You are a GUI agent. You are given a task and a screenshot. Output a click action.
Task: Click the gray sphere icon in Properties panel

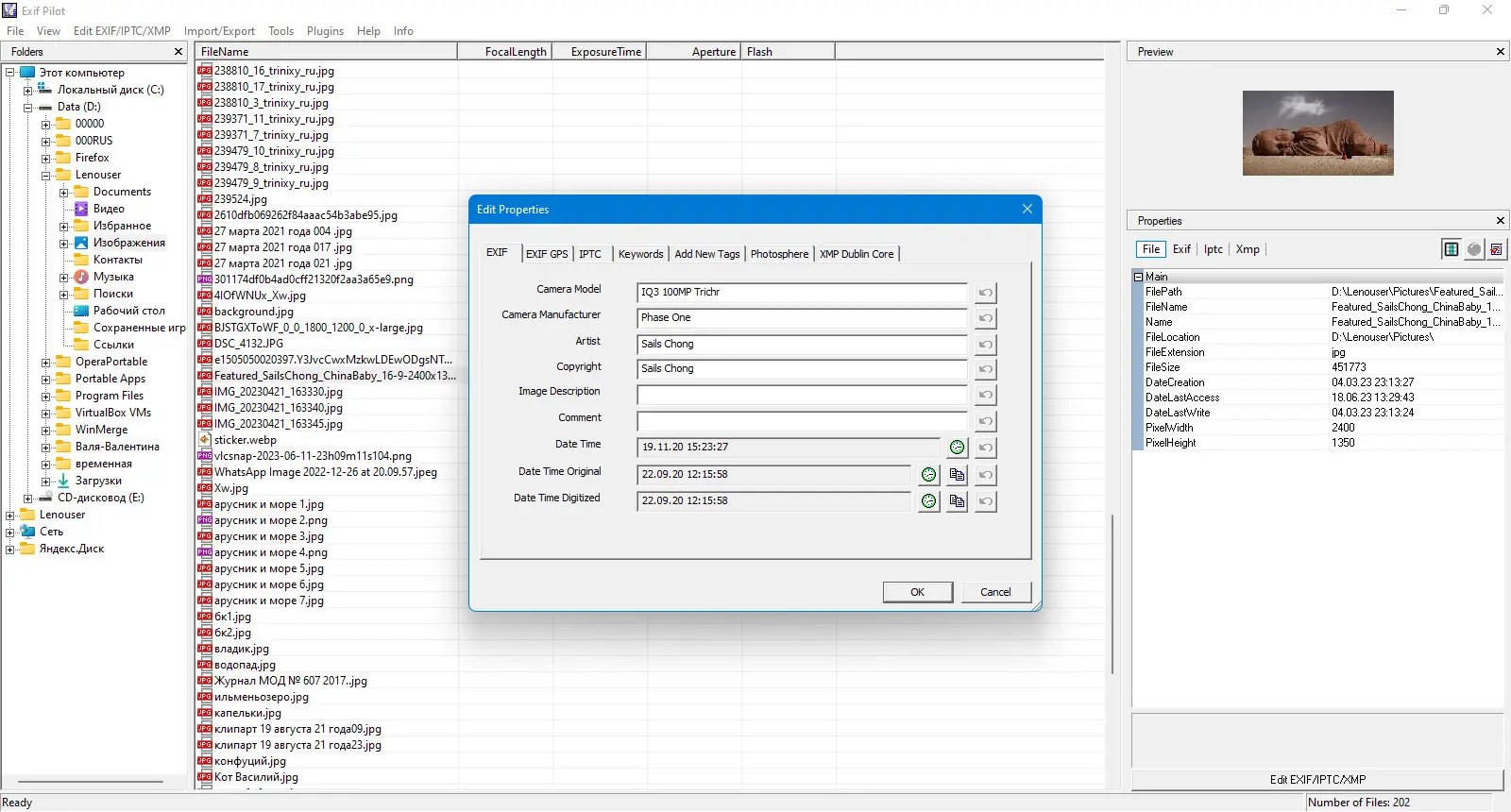coord(1474,249)
